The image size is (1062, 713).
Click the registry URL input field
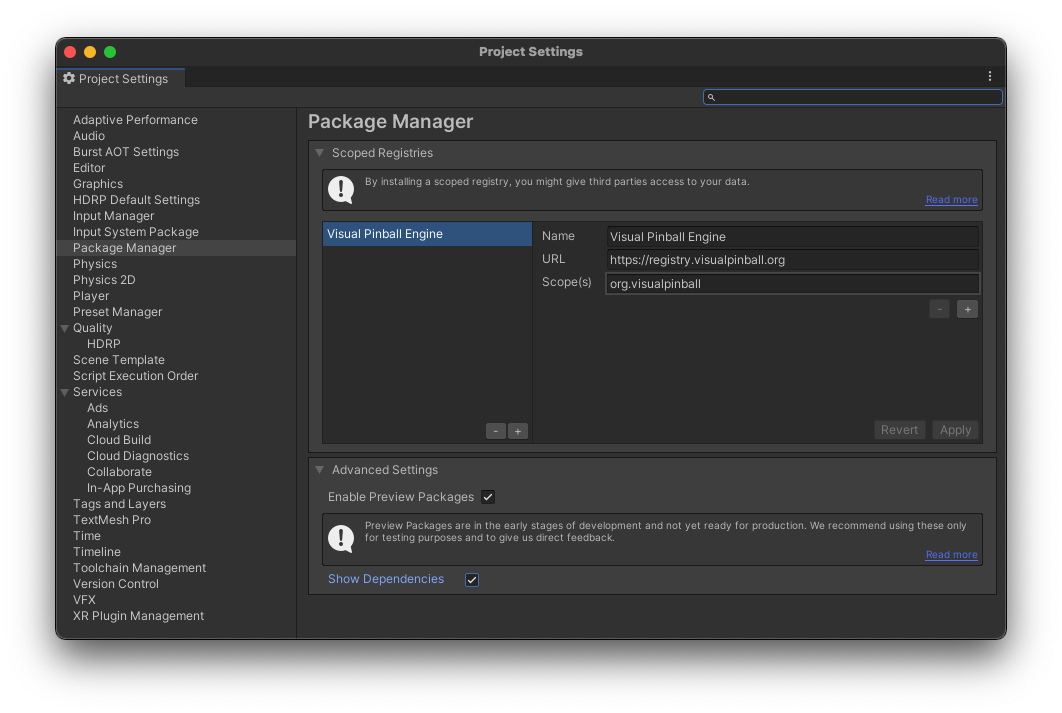pos(792,260)
